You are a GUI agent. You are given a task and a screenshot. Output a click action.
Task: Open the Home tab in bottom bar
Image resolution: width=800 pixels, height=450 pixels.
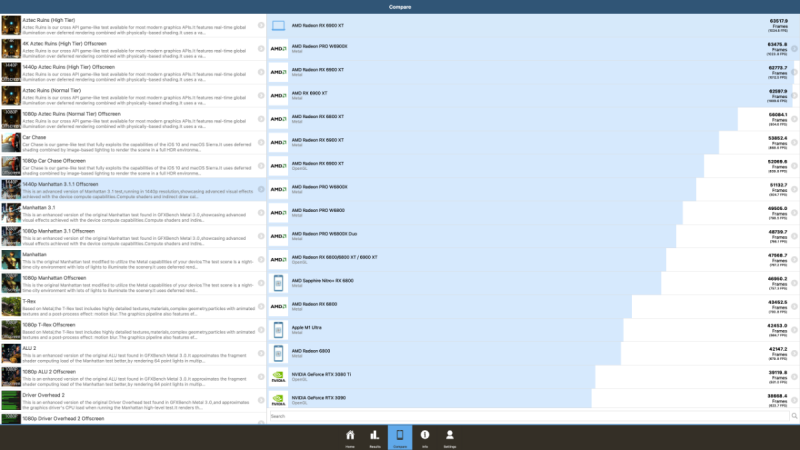(350, 438)
